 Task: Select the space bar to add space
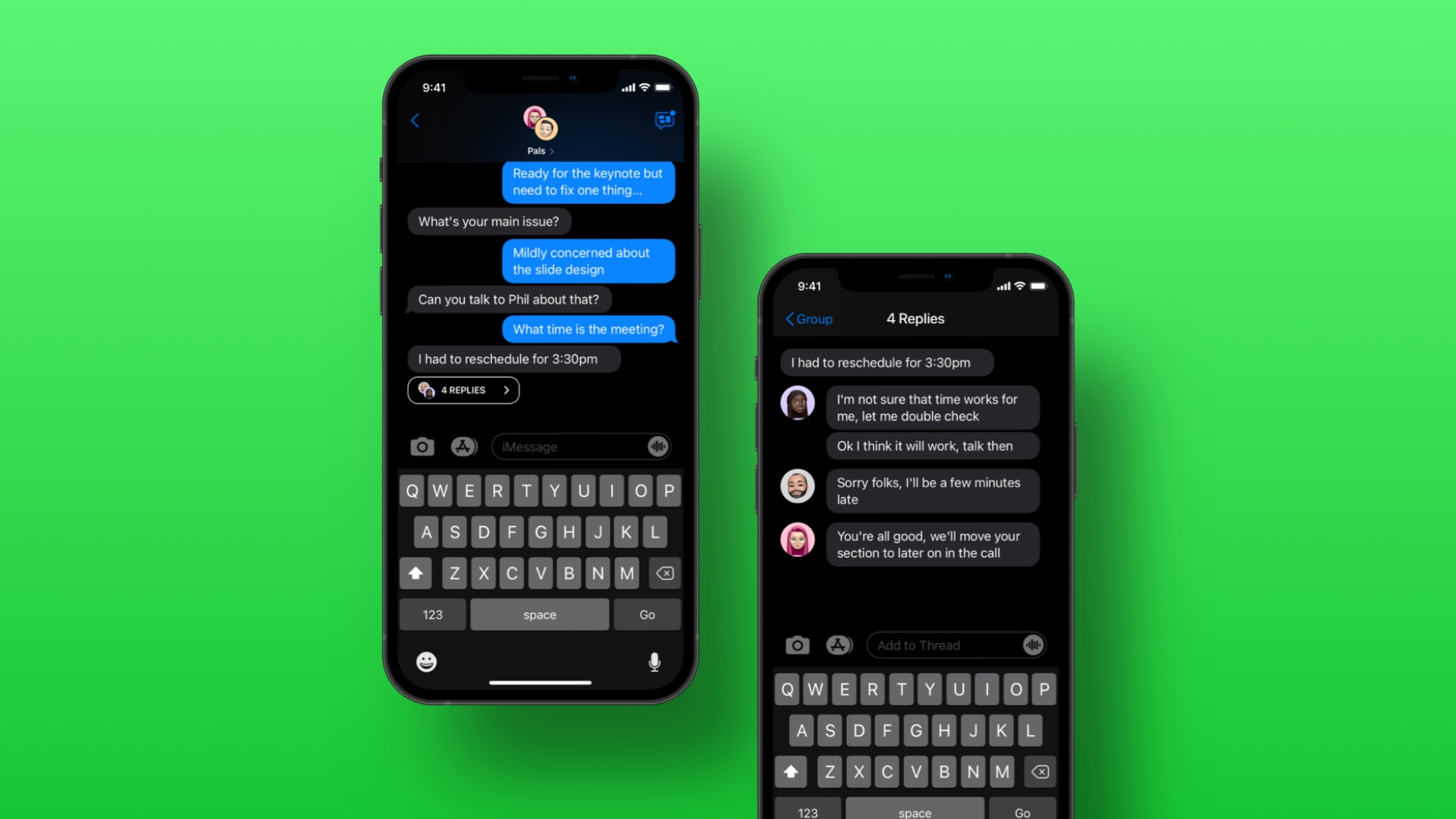538,614
